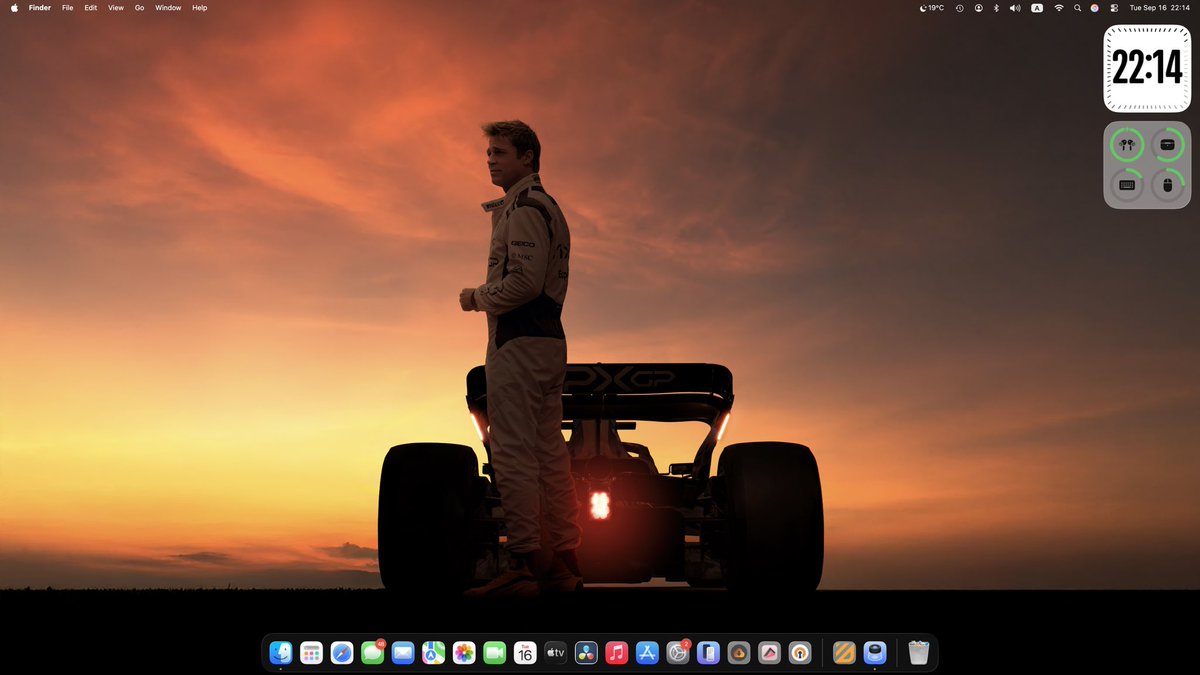1200x675 pixels.
Task: Launch Safari from the Dock
Action: 342,653
